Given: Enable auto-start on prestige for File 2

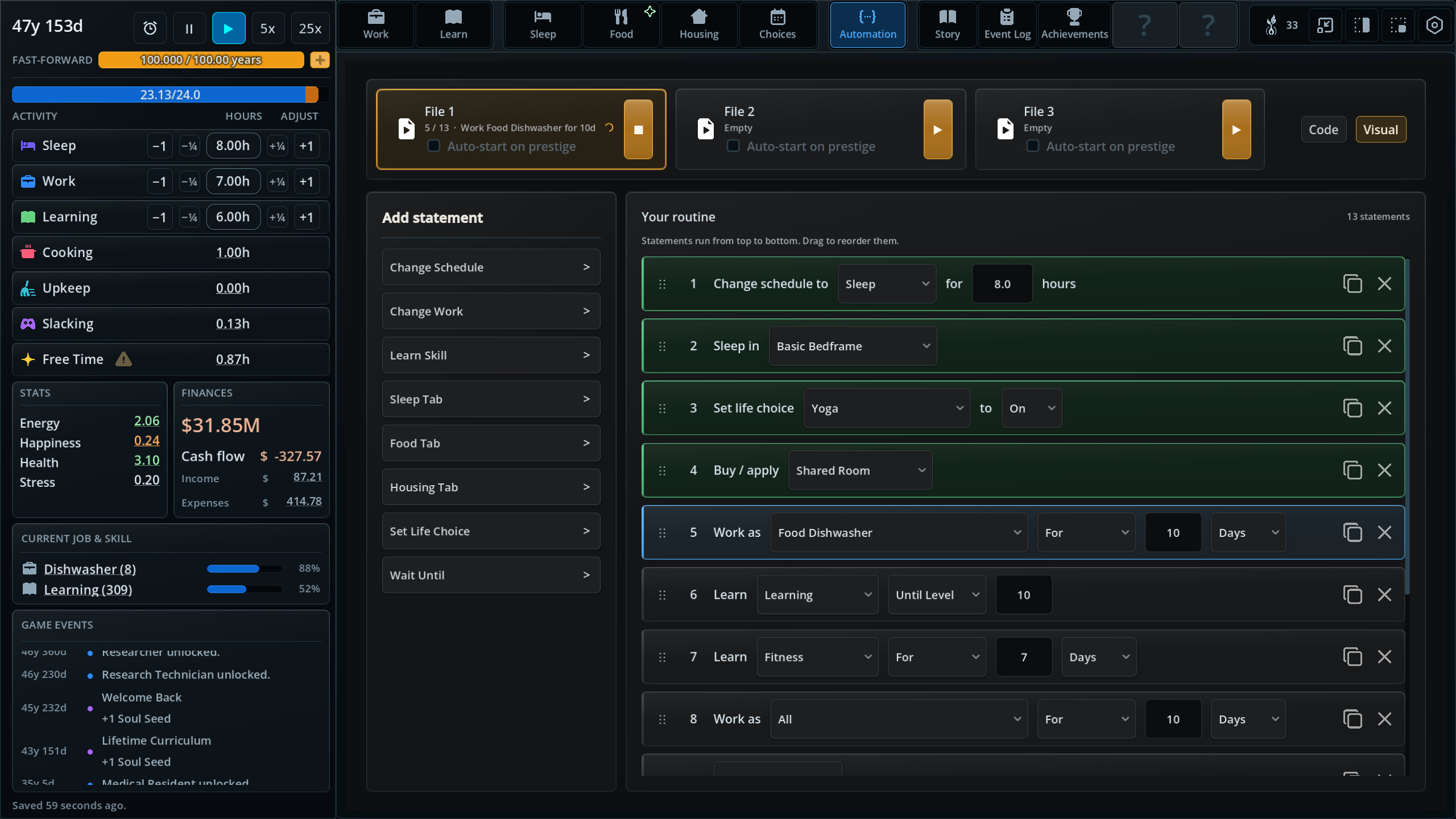Looking at the screenshot, I should click(733, 146).
